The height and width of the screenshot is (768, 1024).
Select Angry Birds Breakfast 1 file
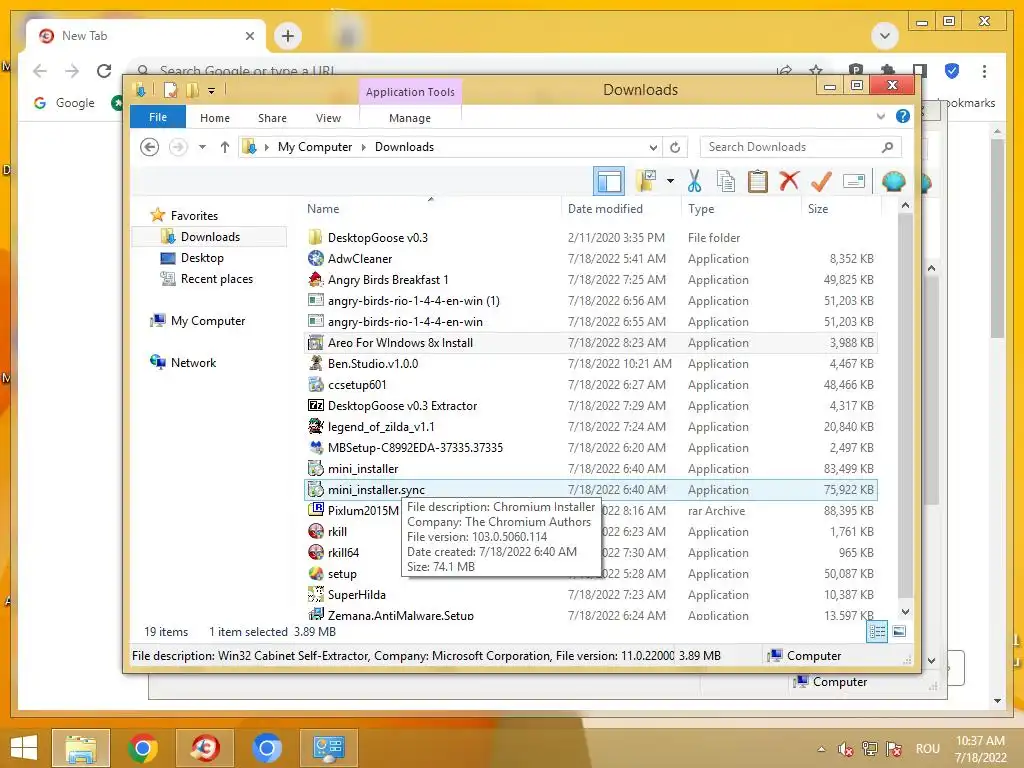coord(591,280)
